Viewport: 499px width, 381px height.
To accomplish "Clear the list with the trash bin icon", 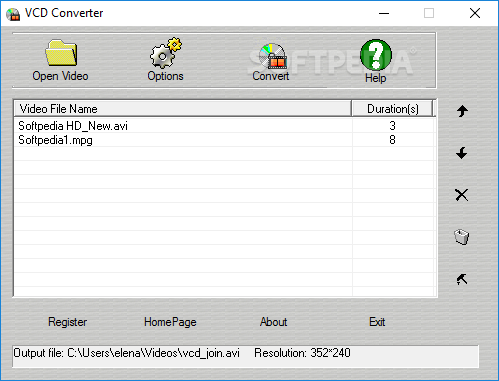I will 462,237.
